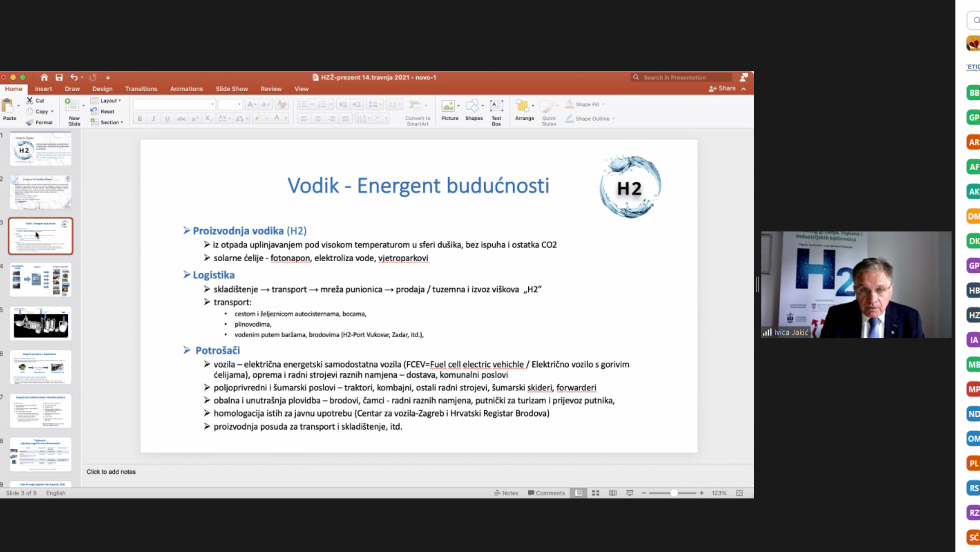This screenshot has height=552, width=980.
Task: Click the Search in Presentation field
Action: [x=681, y=78]
